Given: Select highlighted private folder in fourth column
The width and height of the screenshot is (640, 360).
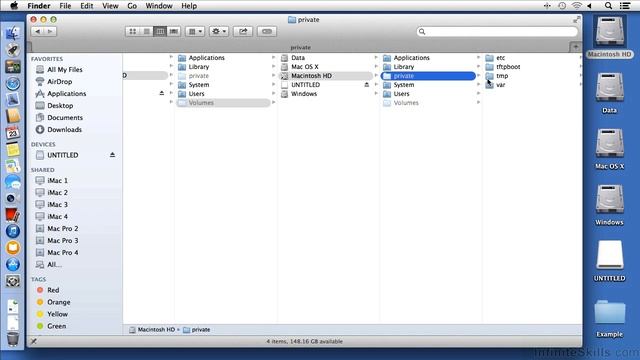Looking at the screenshot, I should (428, 76).
